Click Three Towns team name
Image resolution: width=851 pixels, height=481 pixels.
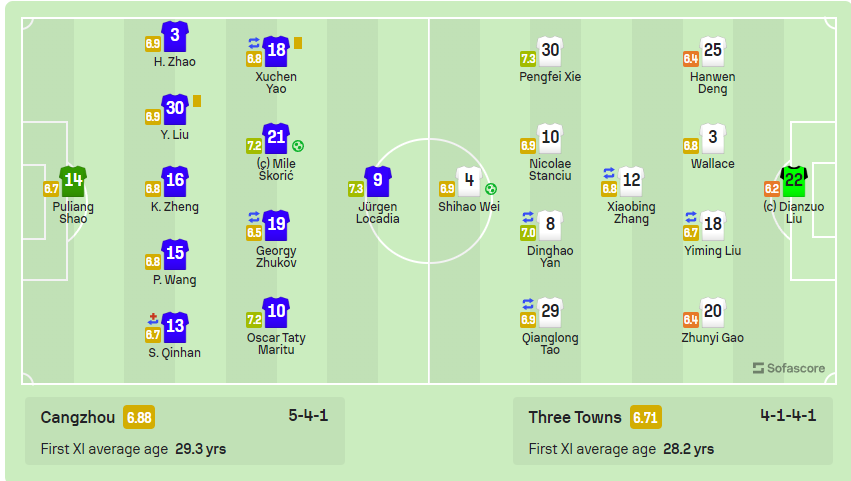coord(575,417)
